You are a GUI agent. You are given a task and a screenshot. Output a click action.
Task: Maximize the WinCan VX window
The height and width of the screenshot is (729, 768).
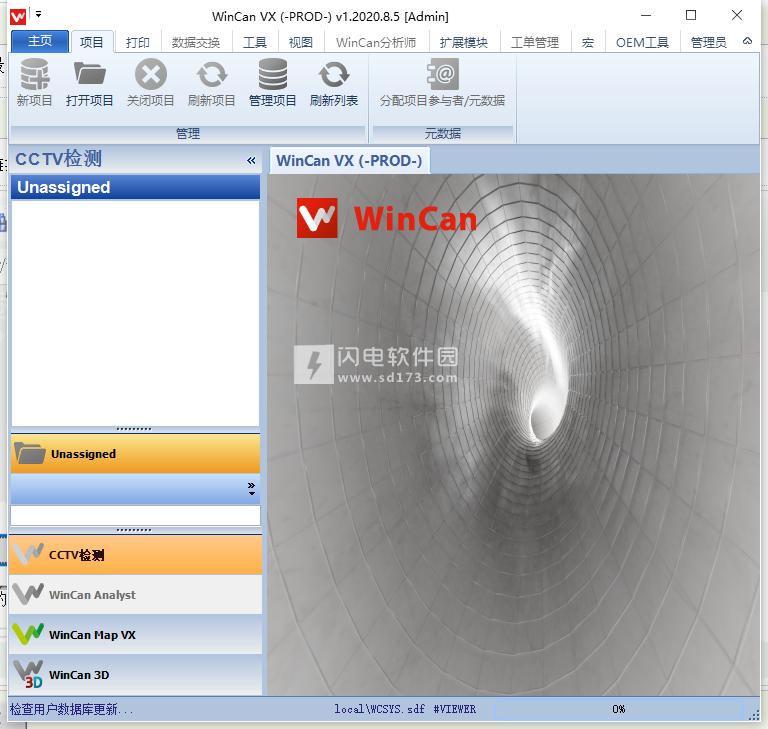tap(691, 16)
